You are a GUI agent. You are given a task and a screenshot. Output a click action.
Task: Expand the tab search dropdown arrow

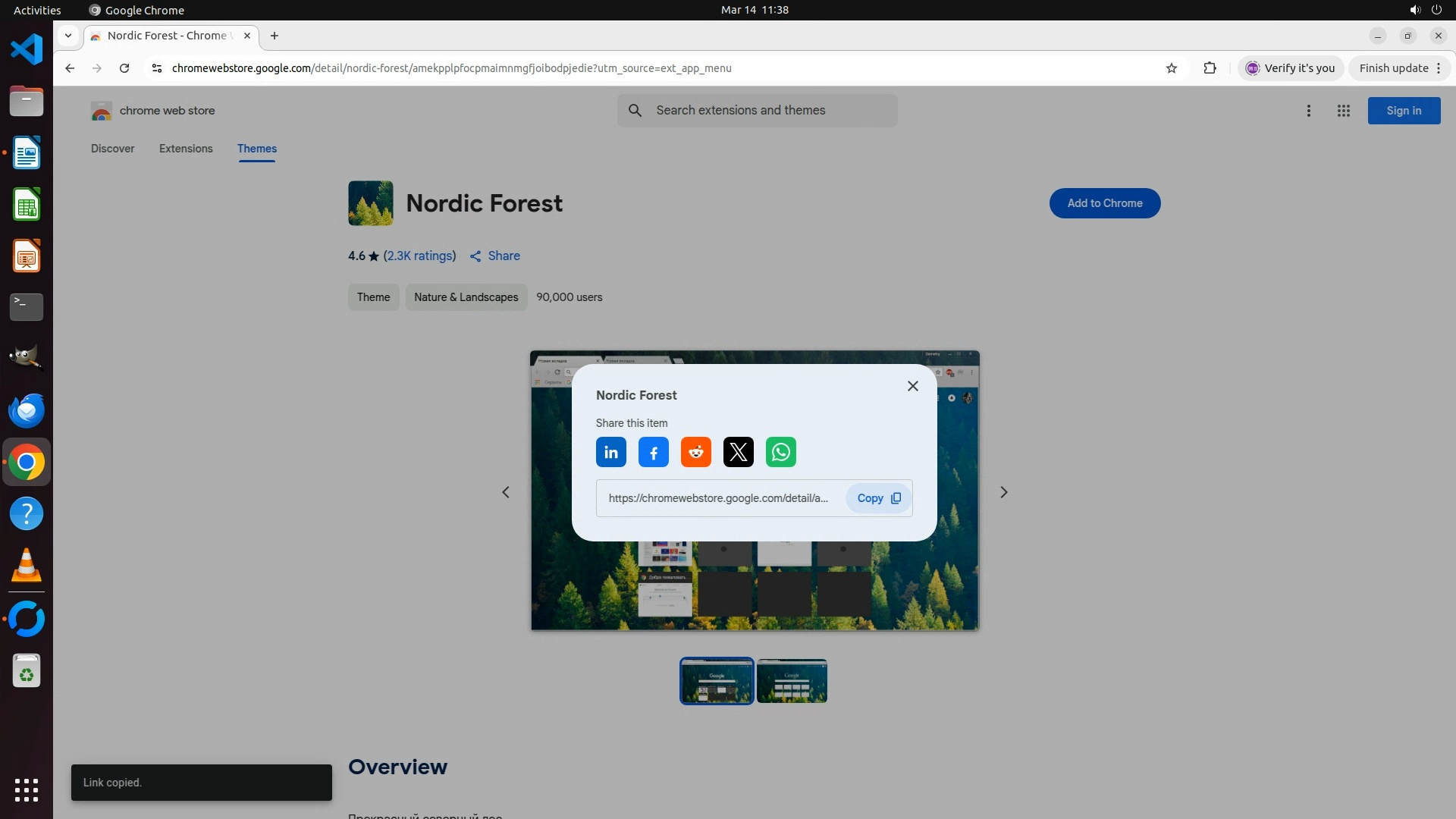point(68,36)
